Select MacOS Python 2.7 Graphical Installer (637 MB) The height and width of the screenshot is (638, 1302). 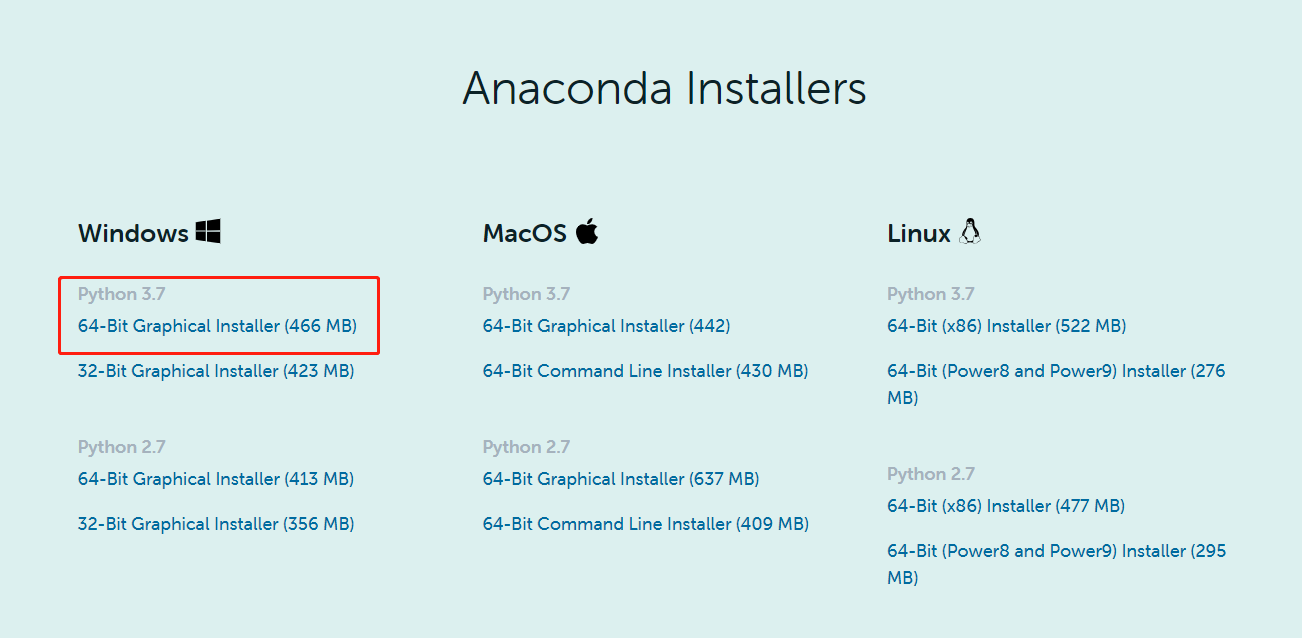(x=620, y=478)
